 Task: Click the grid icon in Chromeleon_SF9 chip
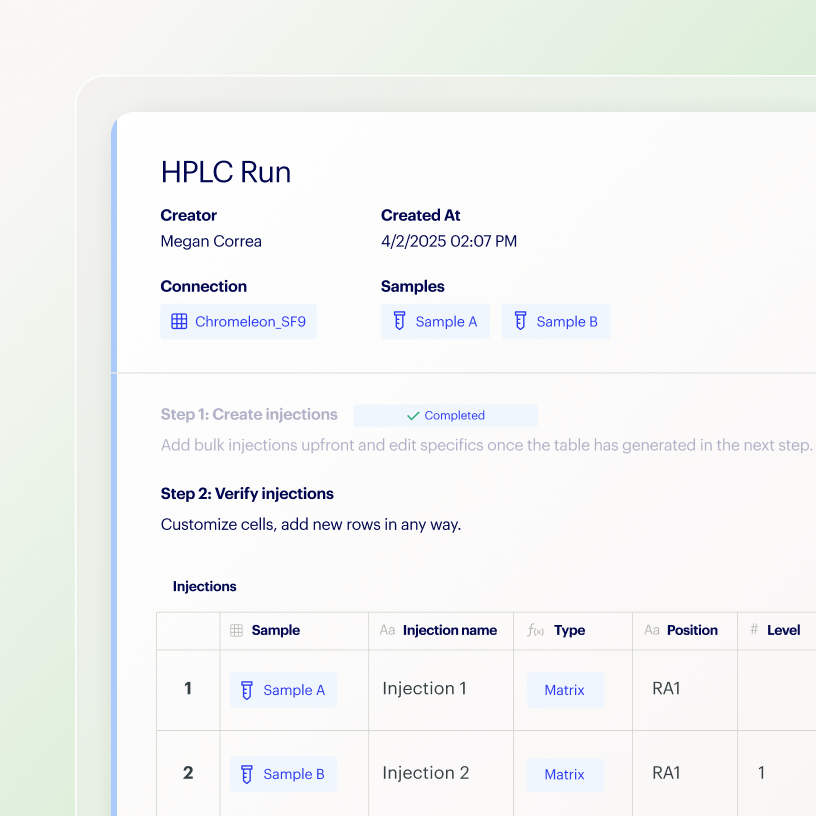[179, 322]
